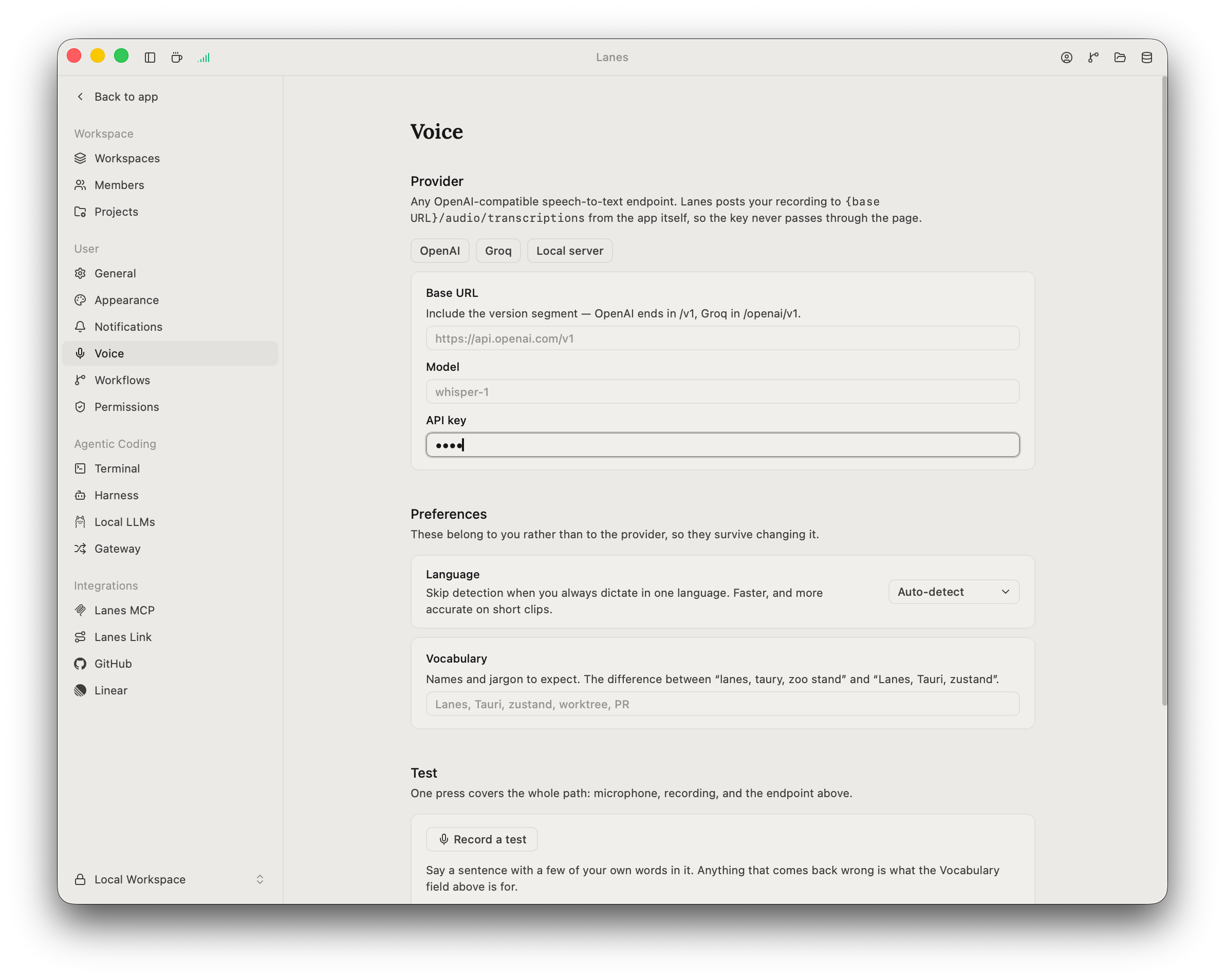Click the Local LLMs llama icon
1225x980 pixels.
tap(80, 522)
